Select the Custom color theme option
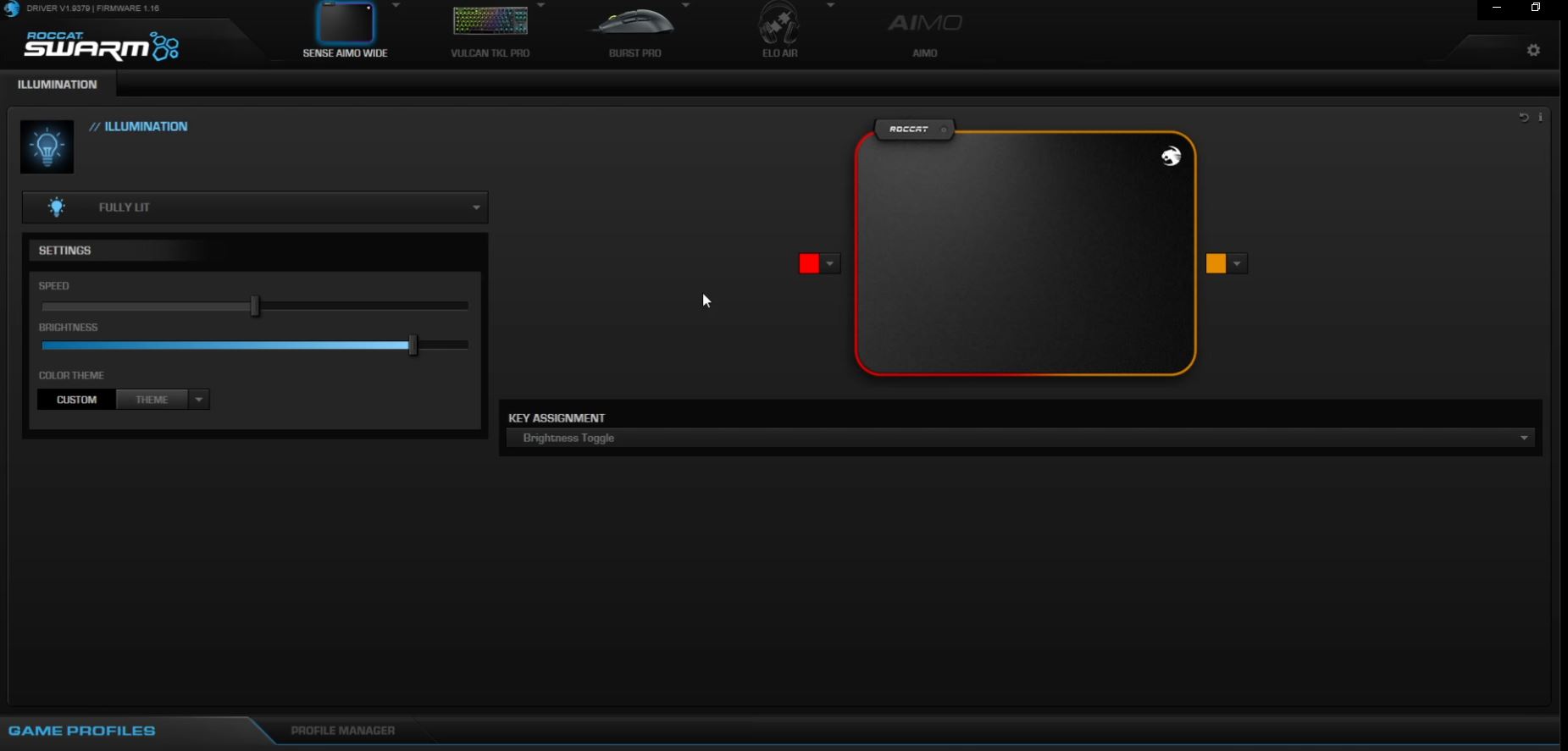Screen dimensions: 1568x751 76,400
